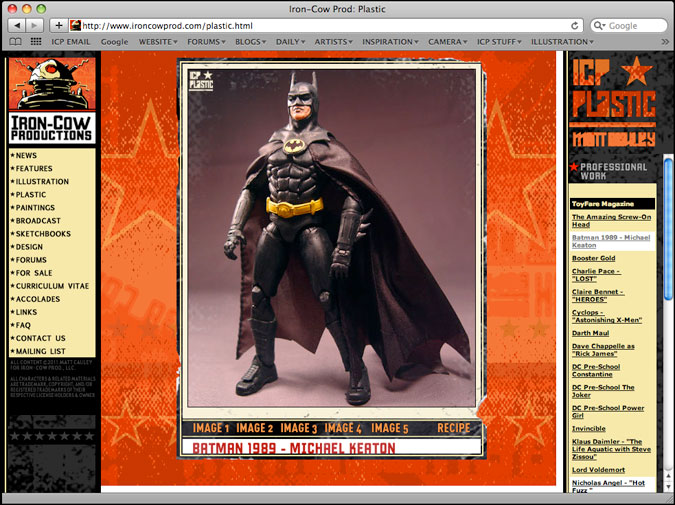Viewport: 675px width, 505px height.
Task: Open the Darth Maul link
Action: [590, 333]
